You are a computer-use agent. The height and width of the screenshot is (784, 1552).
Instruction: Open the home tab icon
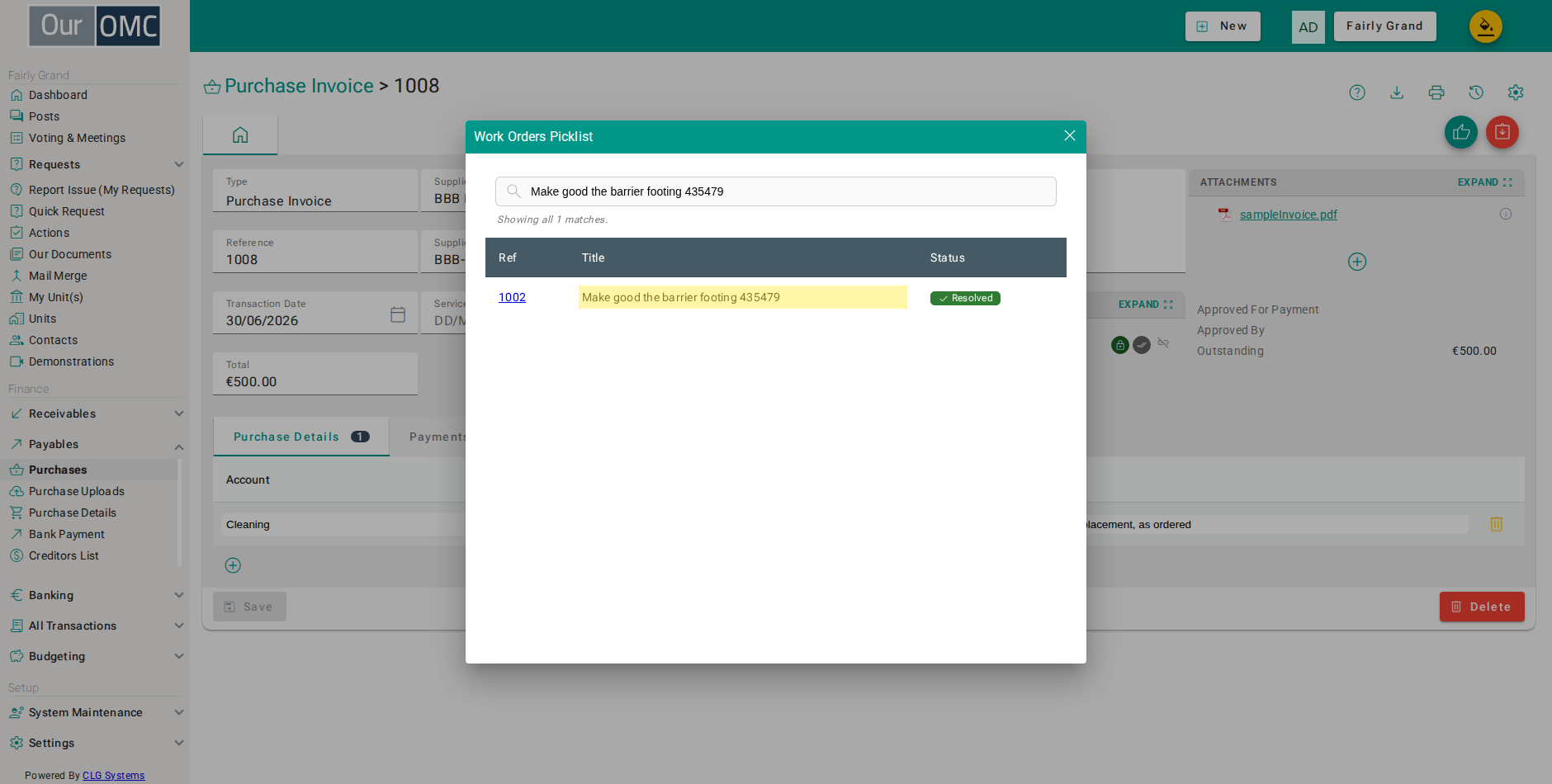[x=240, y=135]
